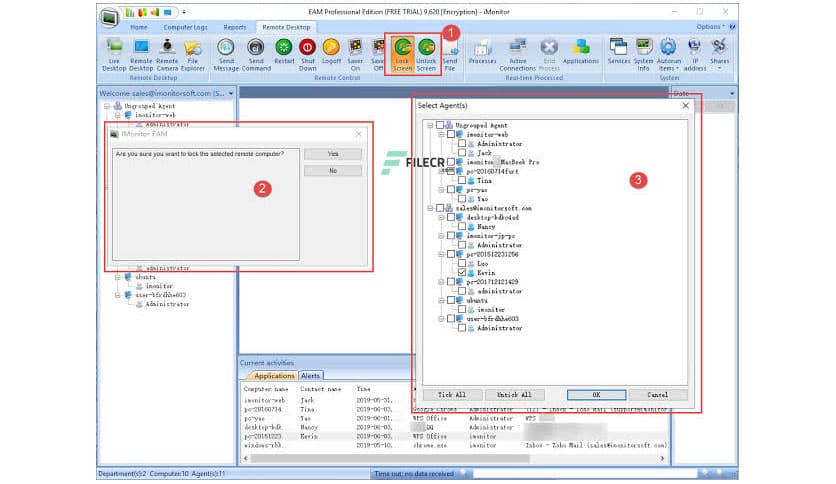This screenshot has height=484, width=836.
Task: Click the help icon next to Options
Action: point(733,27)
